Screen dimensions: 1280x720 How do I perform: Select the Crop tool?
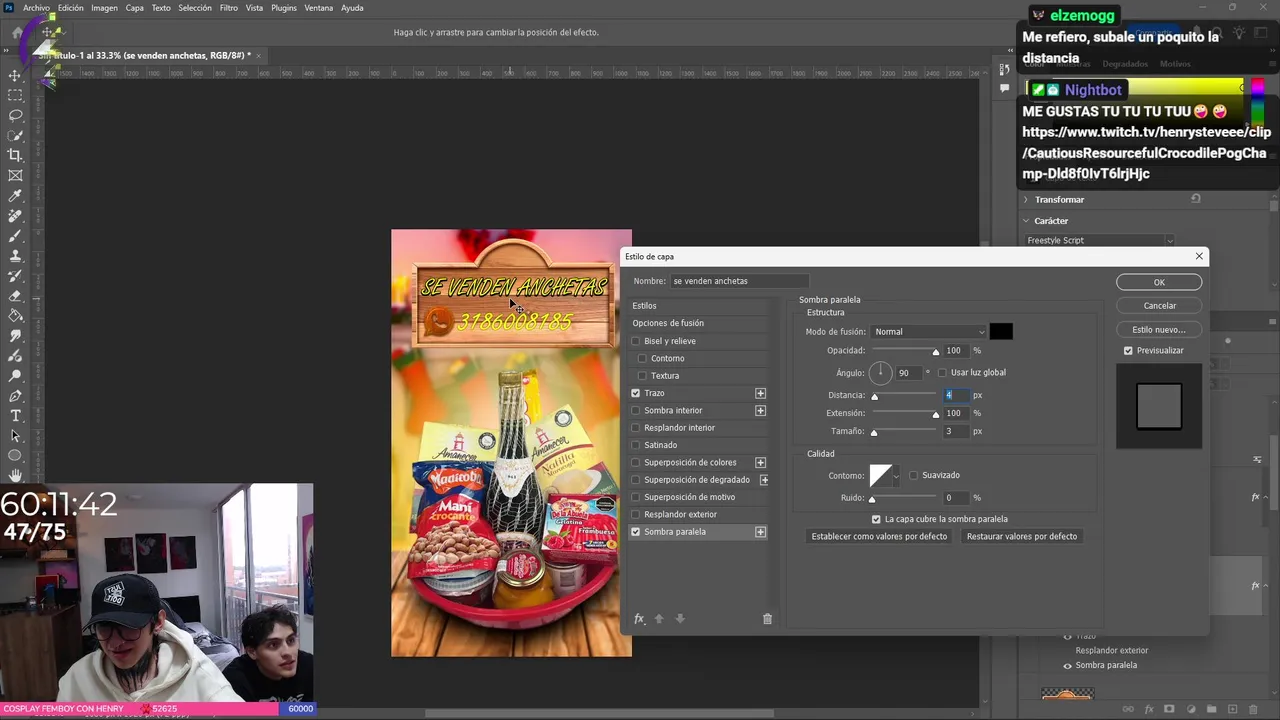[x=15, y=155]
